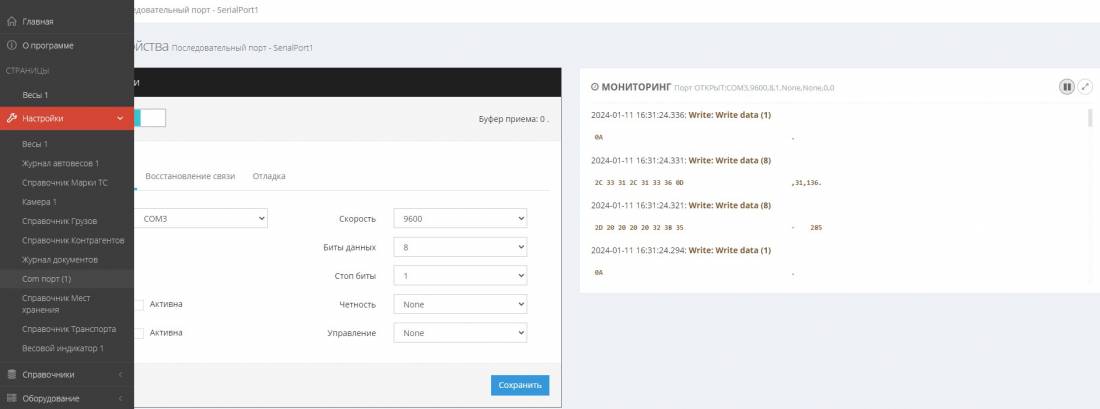
Task: Click hex data 2D 20 20 20 20 32 38 35
Action: click(x=638, y=227)
